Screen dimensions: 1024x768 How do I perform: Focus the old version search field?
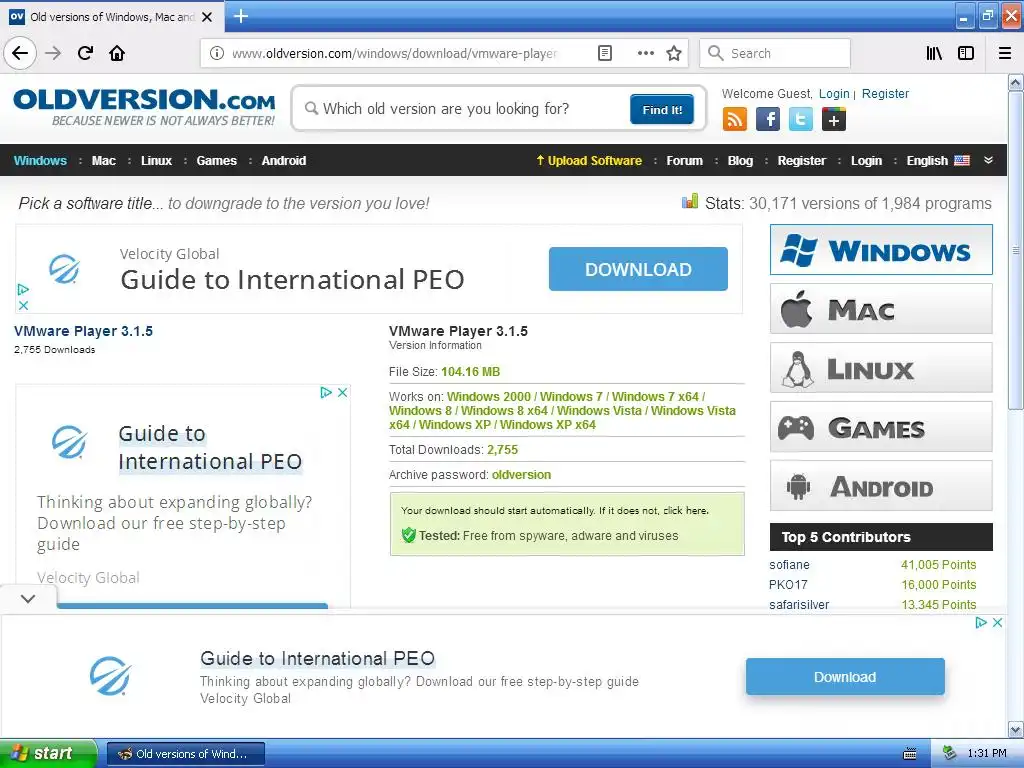point(464,108)
